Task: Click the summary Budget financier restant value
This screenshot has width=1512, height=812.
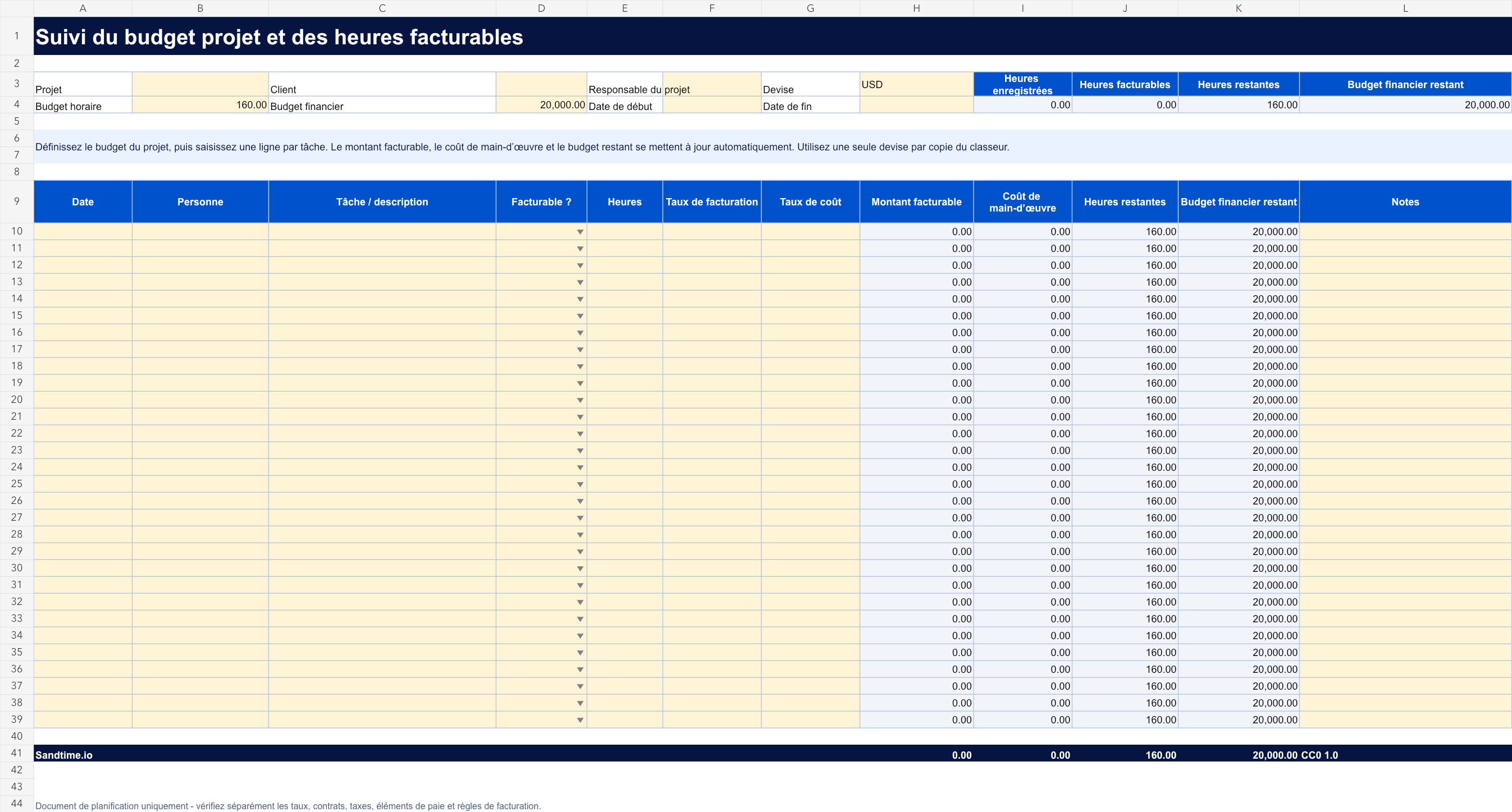Action: point(1405,104)
